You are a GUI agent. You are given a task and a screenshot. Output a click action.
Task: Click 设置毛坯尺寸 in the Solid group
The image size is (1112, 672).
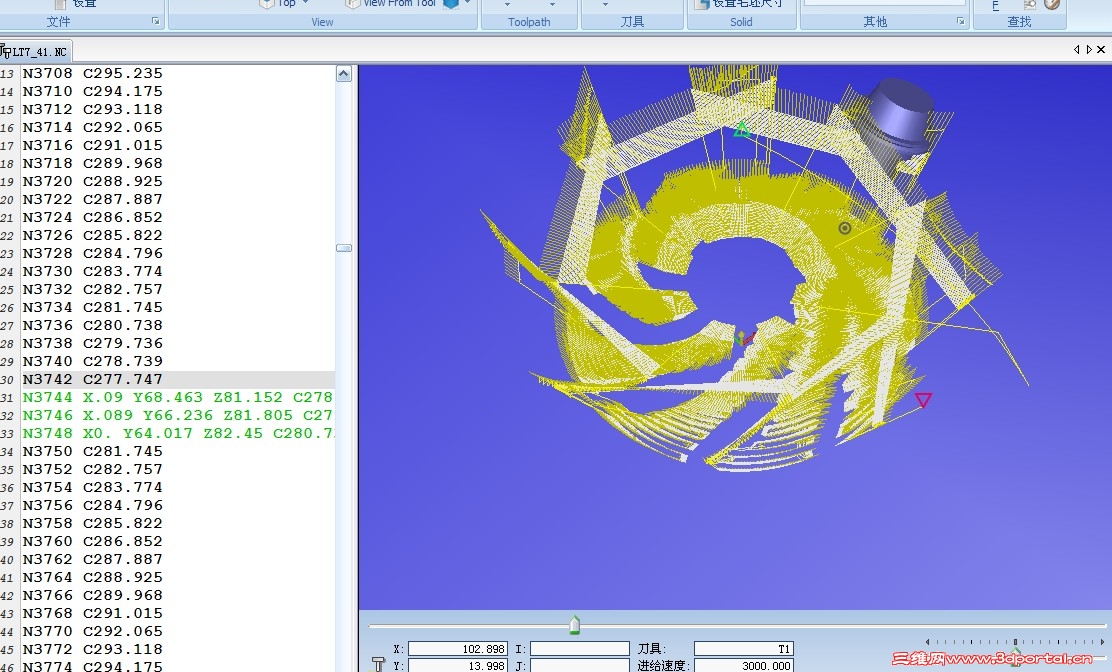[738, 4]
